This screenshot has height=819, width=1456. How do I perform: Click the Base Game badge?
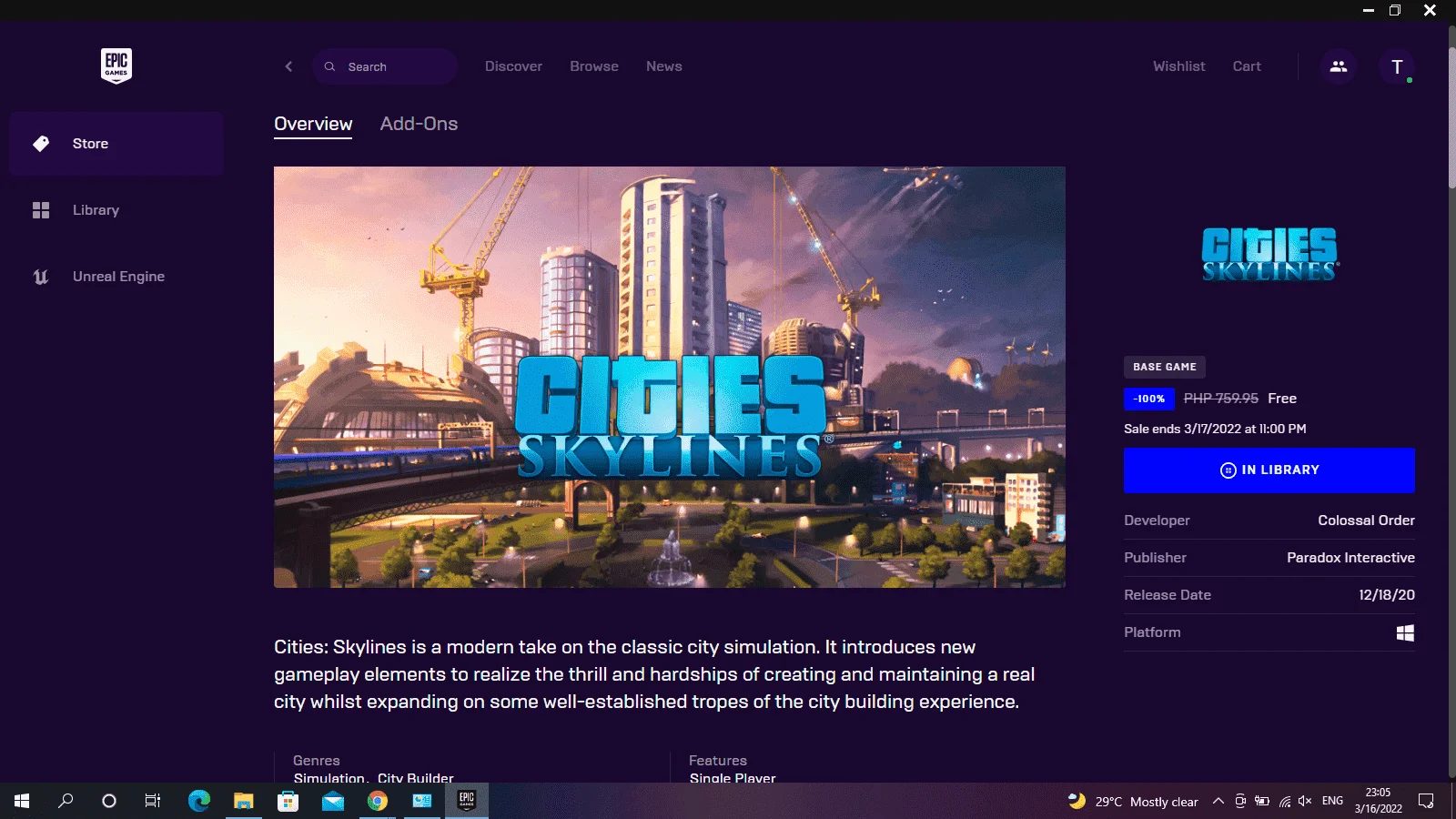click(x=1165, y=367)
